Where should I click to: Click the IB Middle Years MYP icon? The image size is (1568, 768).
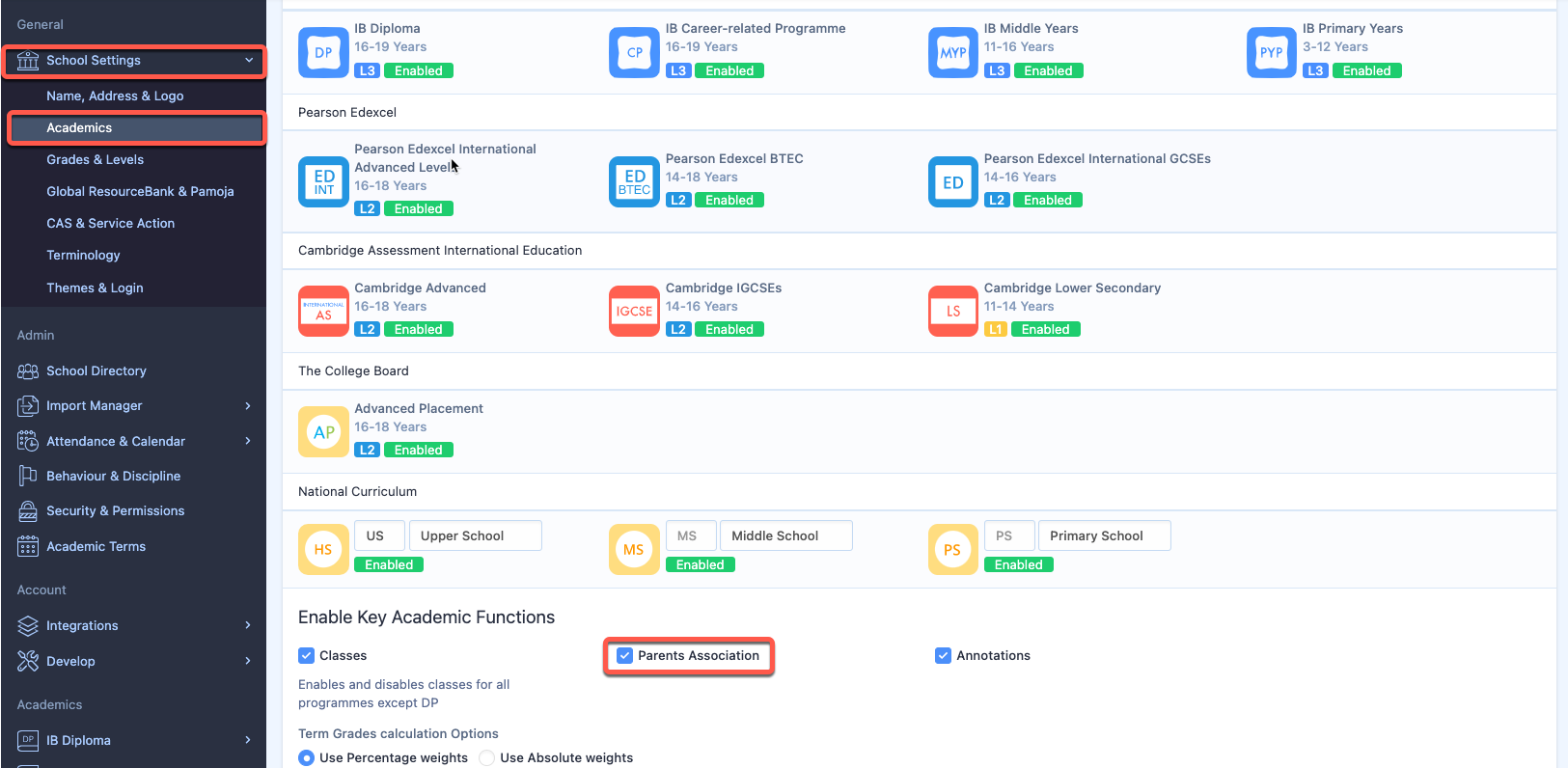[x=953, y=53]
